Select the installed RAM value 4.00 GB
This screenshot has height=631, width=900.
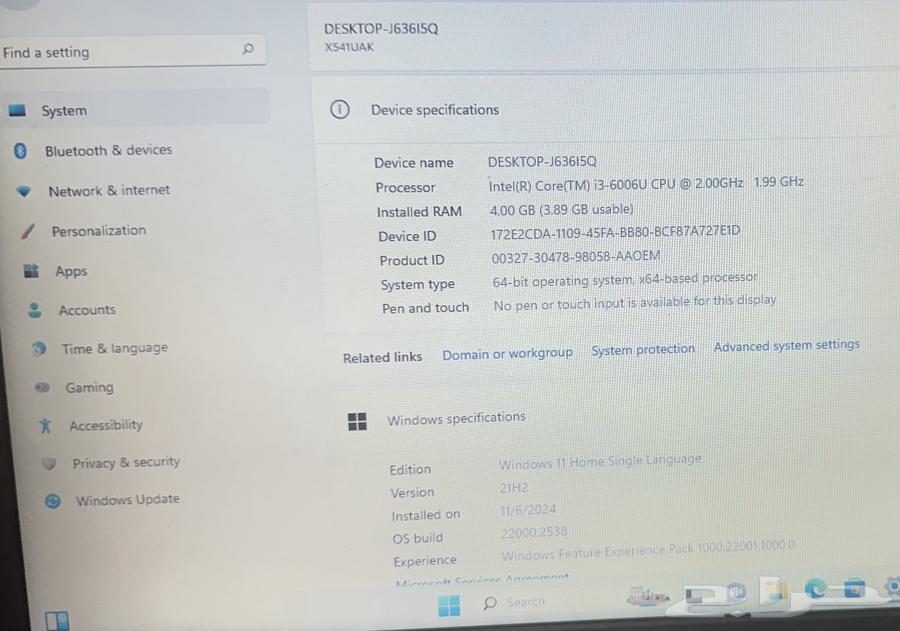[x=561, y=210]
